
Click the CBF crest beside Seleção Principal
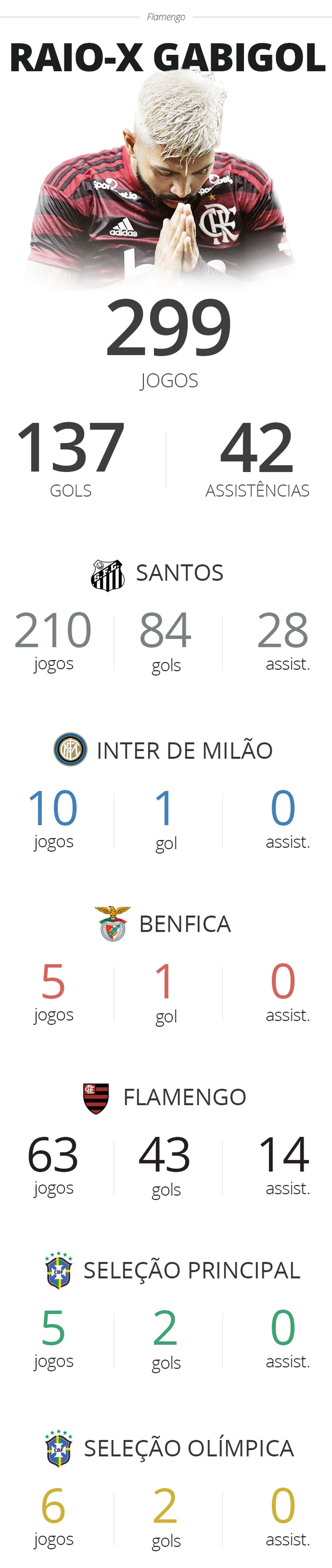pos(59,1271)
